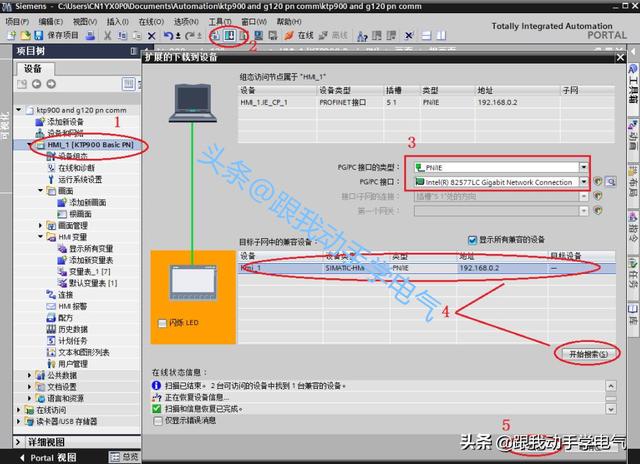Expand the 公共数据 node
The image size is (640, 464).
coord(29,375)
